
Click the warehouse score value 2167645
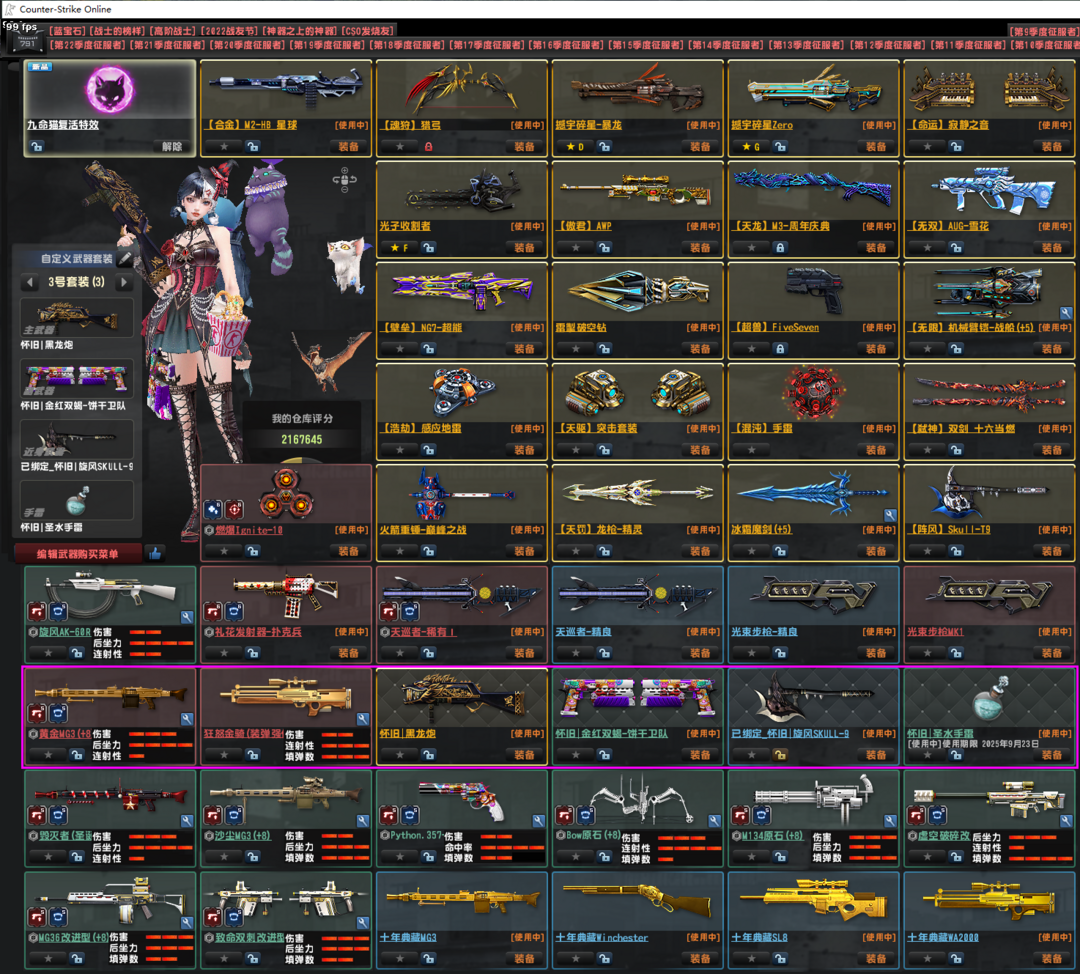[x=302, y=439]
